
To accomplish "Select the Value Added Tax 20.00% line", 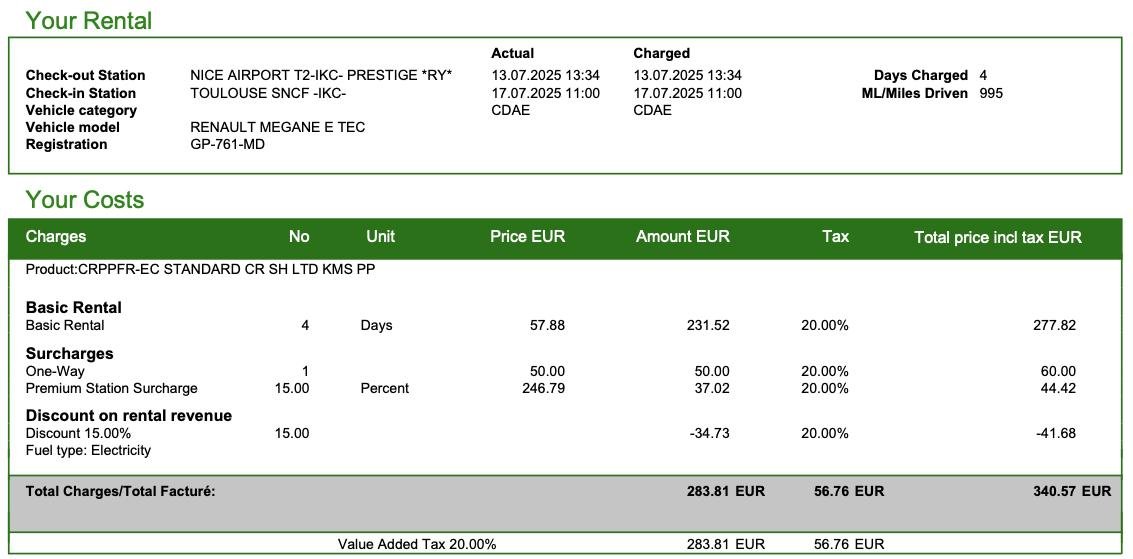I will [x=417, y=545].
